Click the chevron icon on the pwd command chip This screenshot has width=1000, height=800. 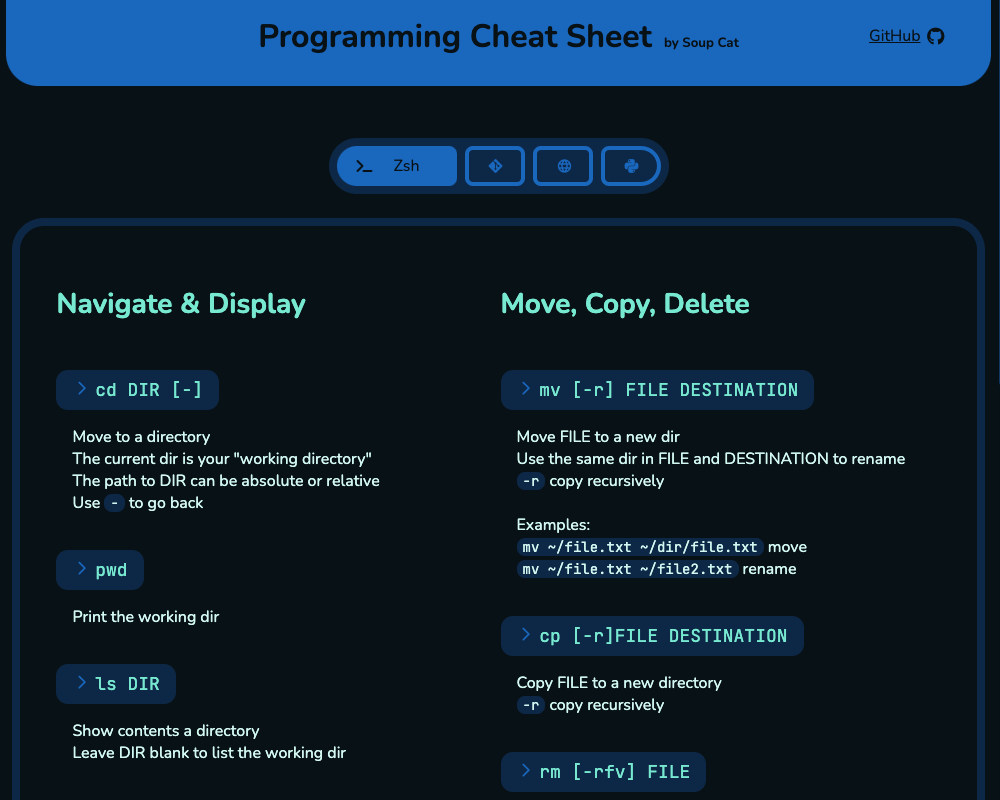81,569
